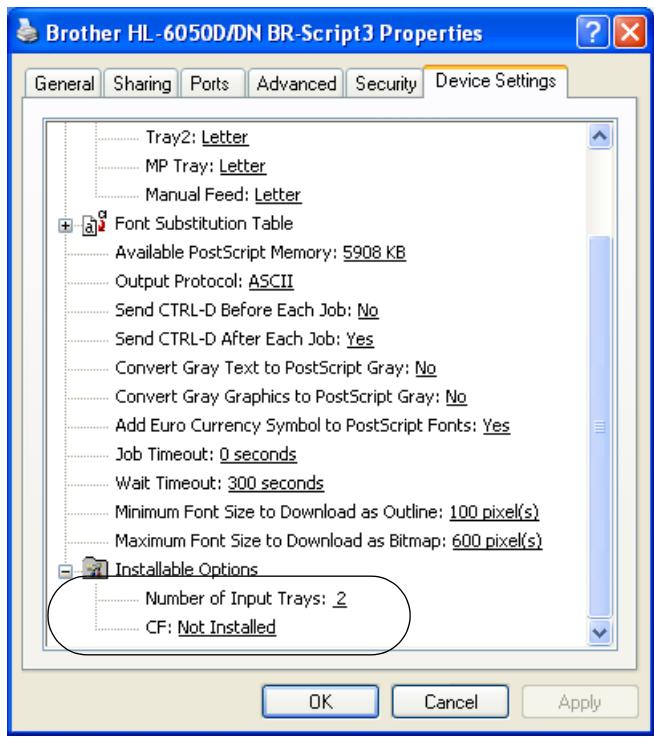Go to the Security tab
This screenshot has height=737, width=654.
tap(386, 84)
